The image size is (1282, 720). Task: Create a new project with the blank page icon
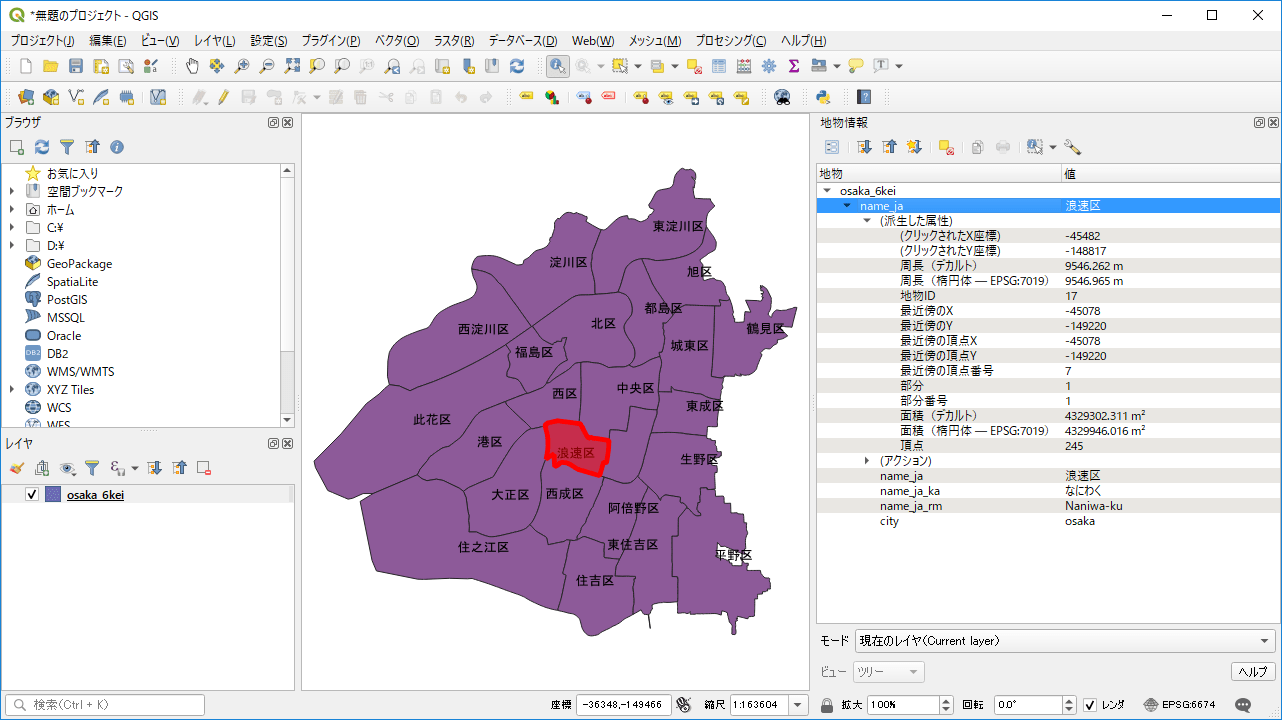coord(26,66)
